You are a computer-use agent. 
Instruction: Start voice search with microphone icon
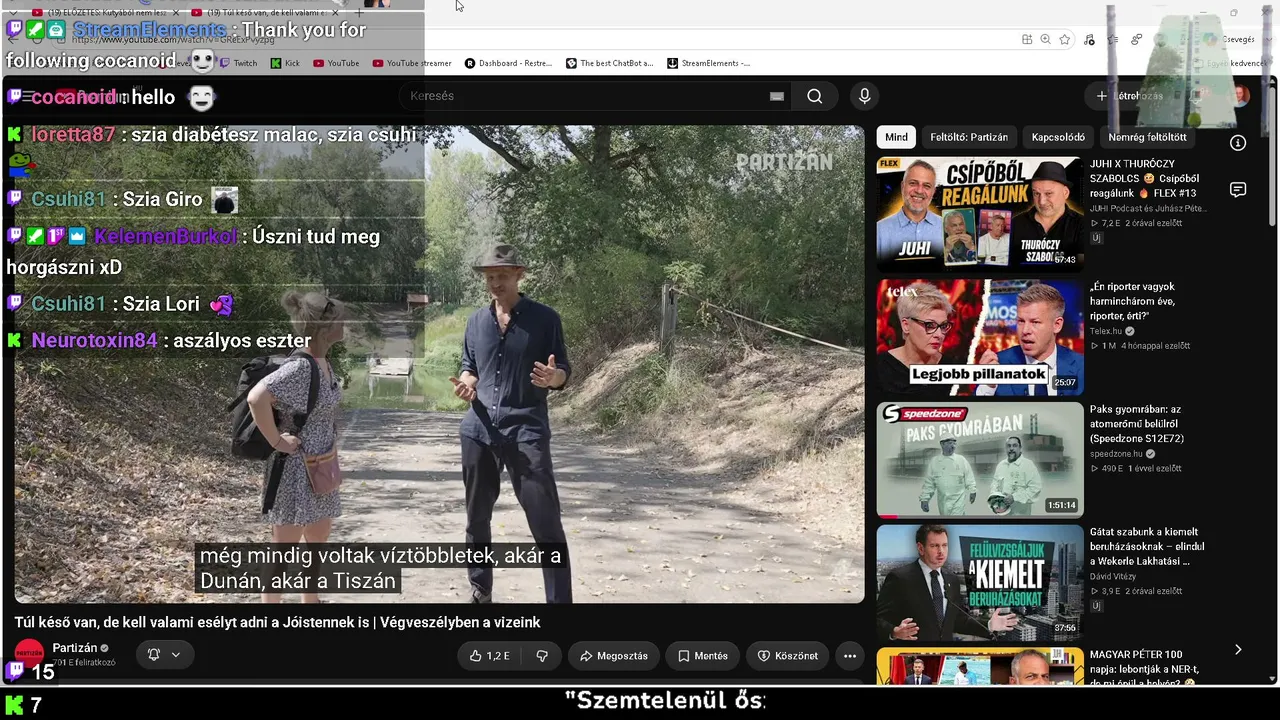[x=865, y=96]
